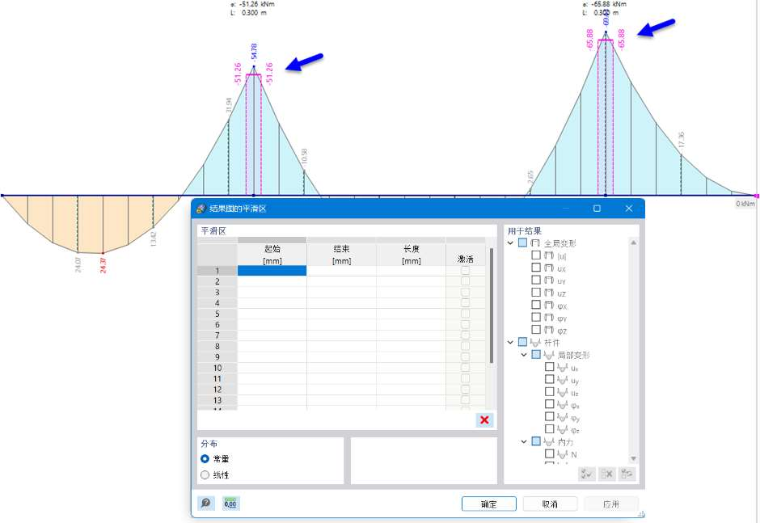Select table row header 10

click(217, 368)
